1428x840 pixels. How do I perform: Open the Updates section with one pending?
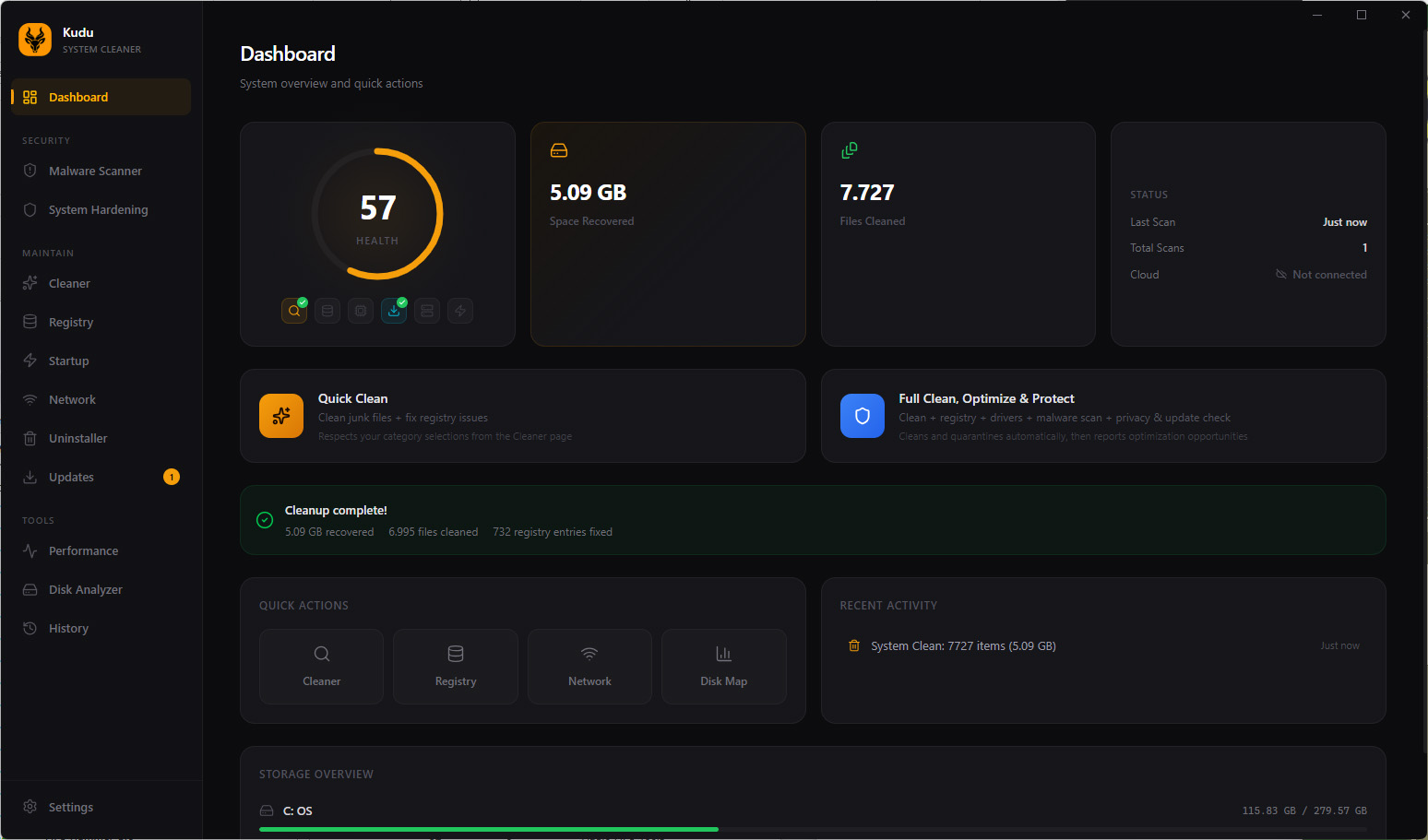(72, 478)
